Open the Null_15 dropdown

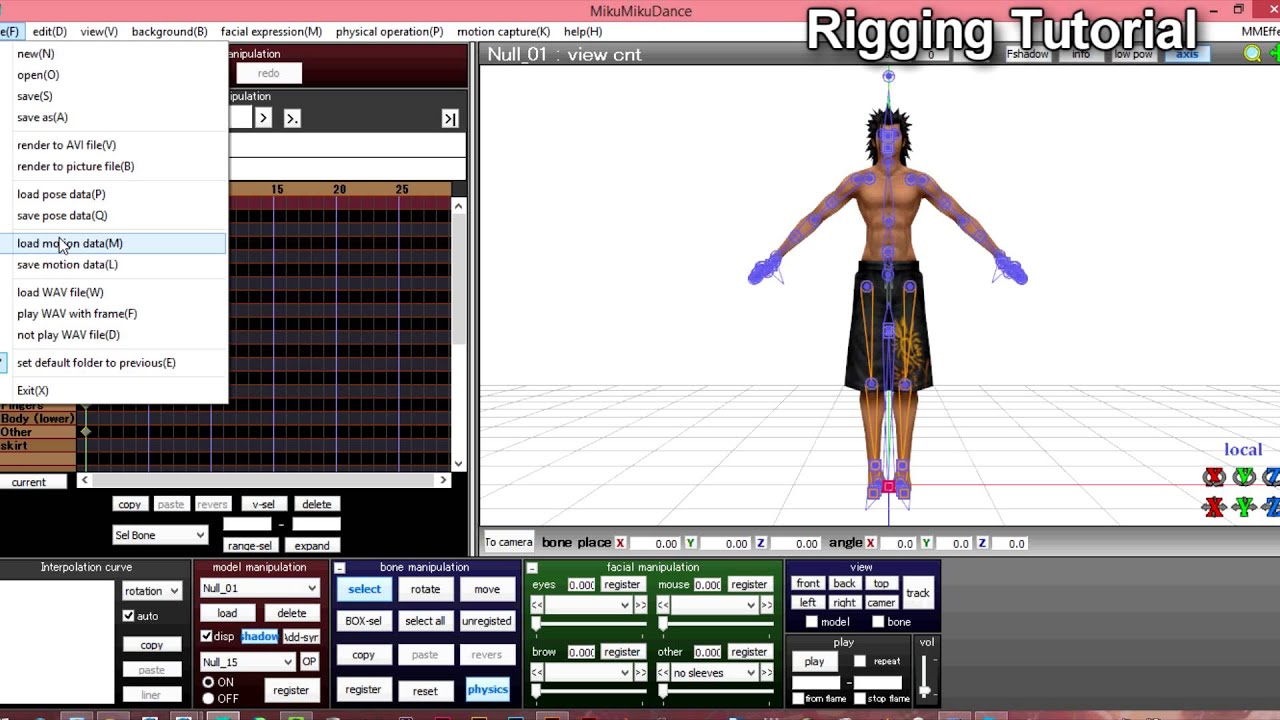[x=247, y=662]
